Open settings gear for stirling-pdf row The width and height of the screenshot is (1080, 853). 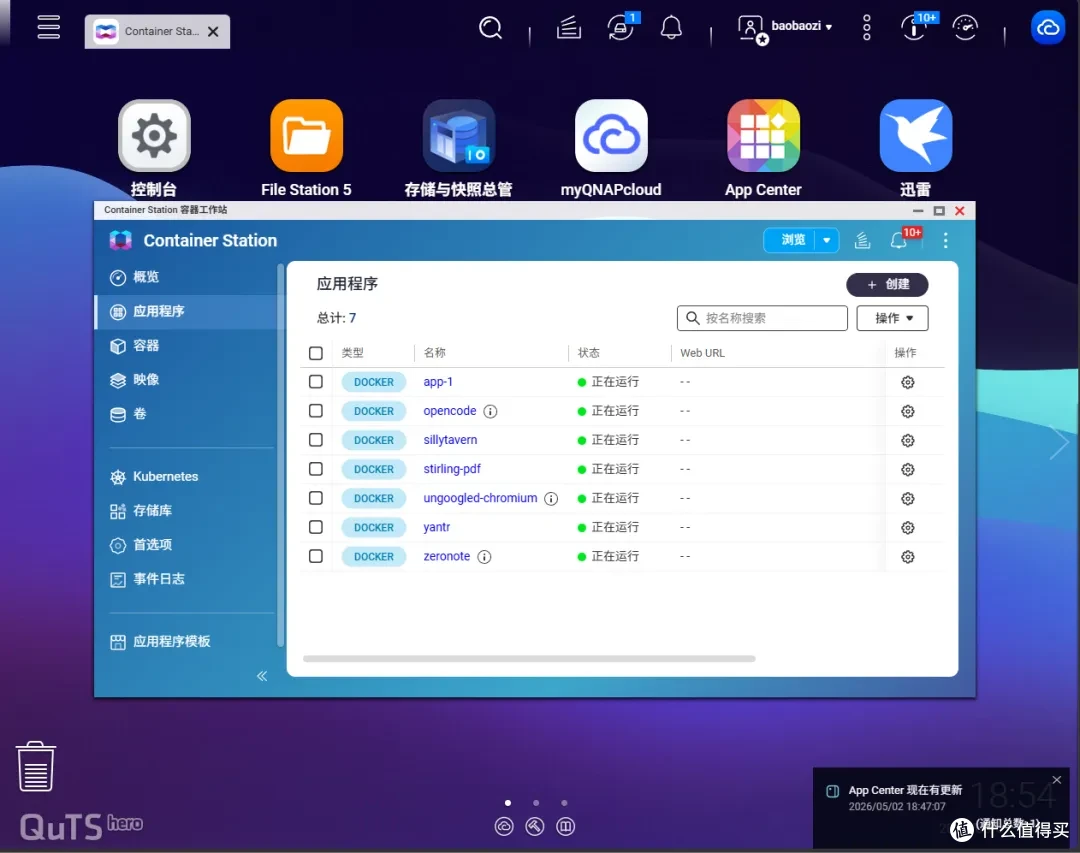pyautogui.click(x=908, y=469)
